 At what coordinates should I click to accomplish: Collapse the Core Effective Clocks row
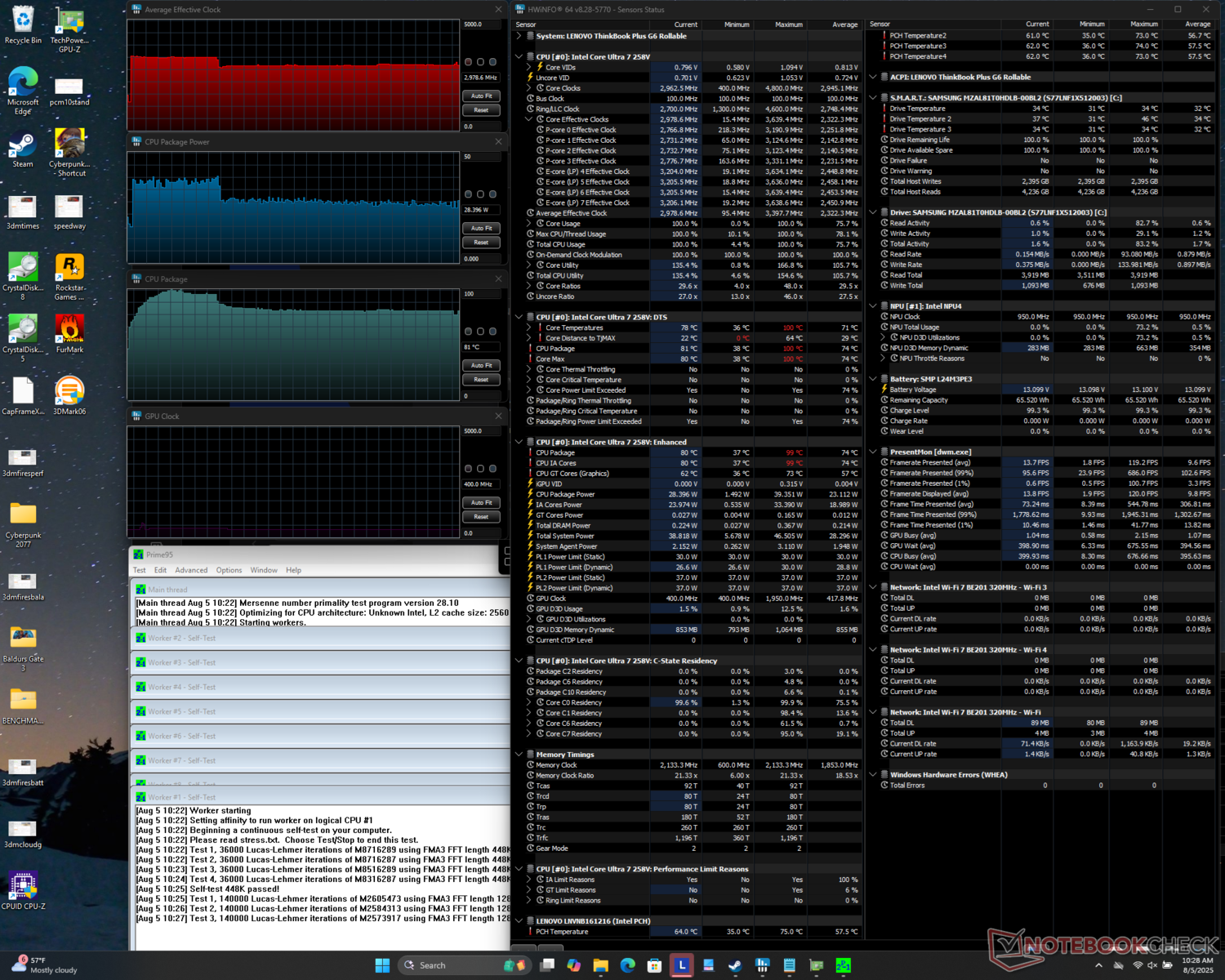coord(529,119)
